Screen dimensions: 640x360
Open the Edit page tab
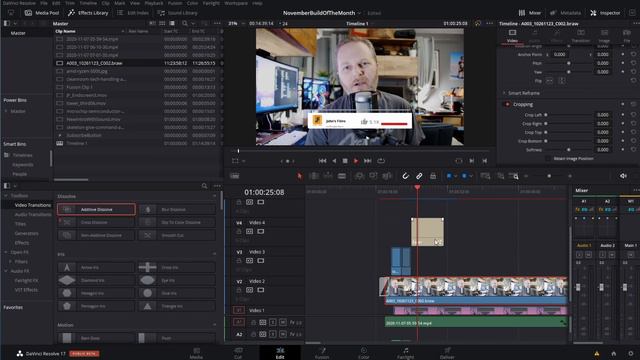point(280,353)
